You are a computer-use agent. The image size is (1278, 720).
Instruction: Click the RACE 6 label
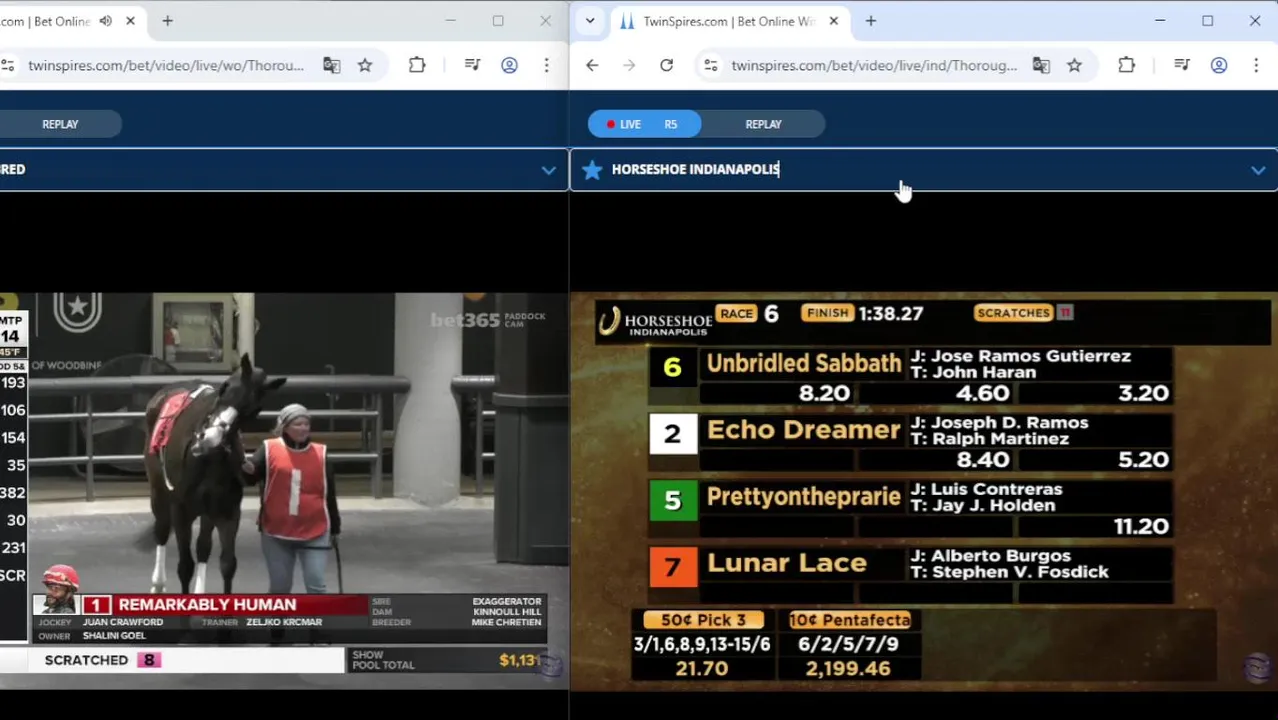coord(748,313)
